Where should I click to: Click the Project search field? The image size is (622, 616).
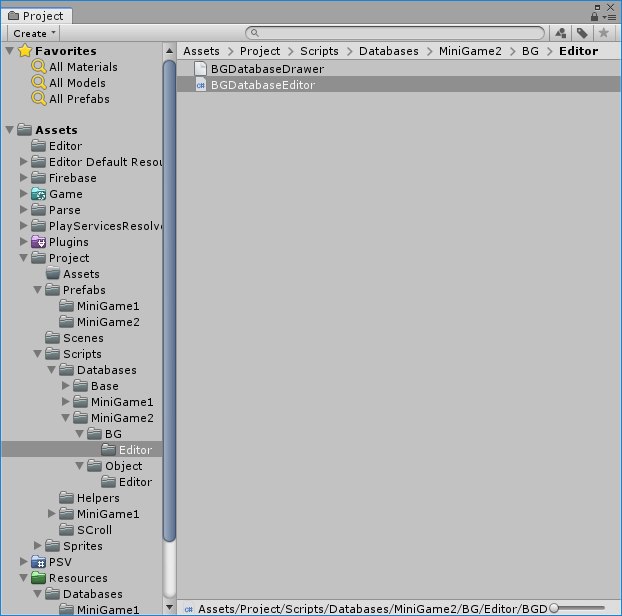395,33
